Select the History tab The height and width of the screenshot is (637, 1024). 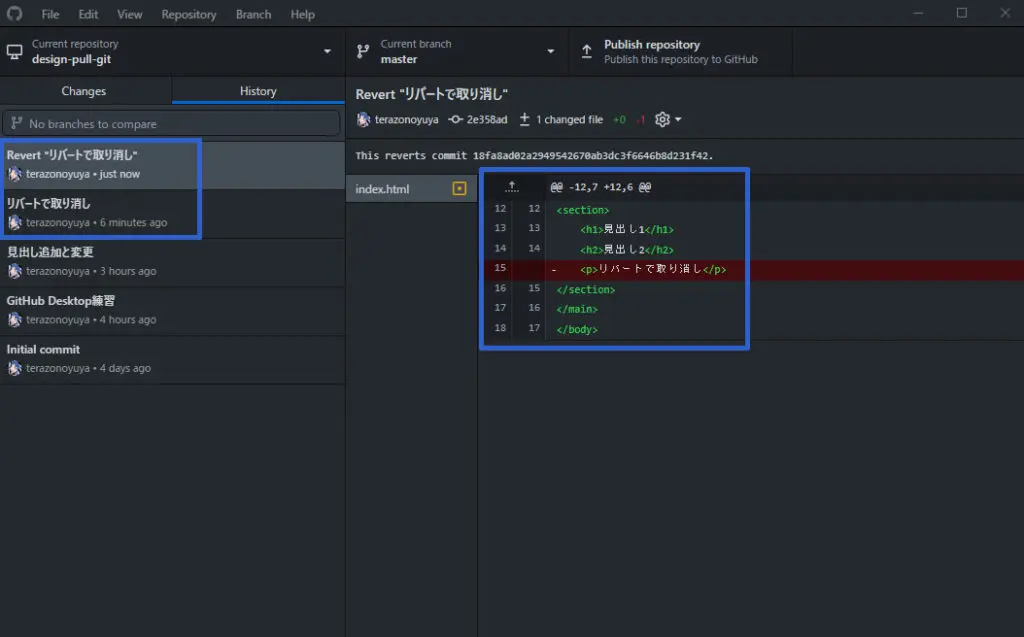258,91
